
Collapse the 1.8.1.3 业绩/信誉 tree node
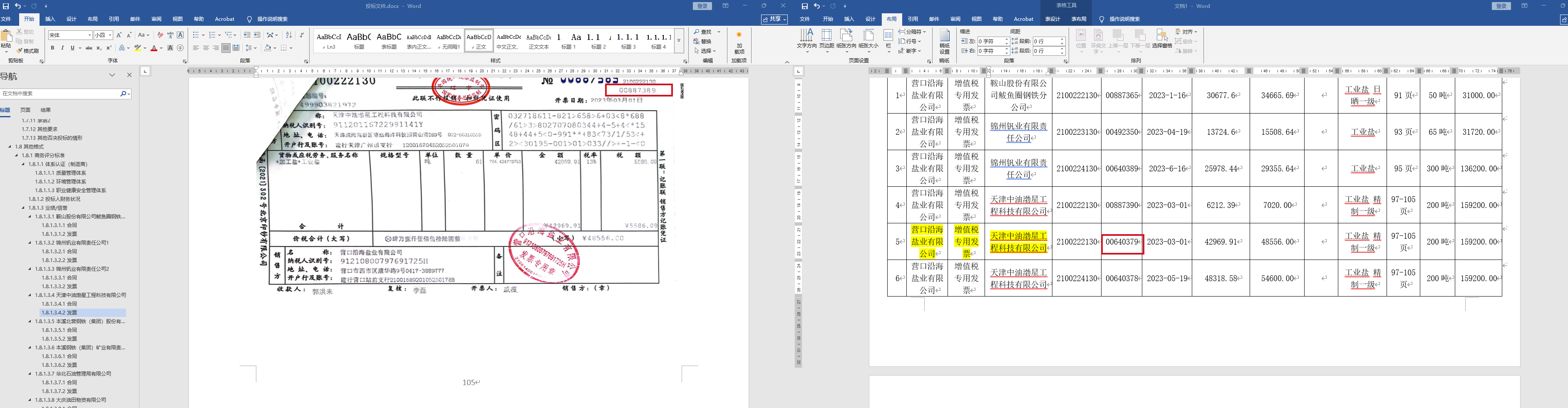click(x=24, y=208)
